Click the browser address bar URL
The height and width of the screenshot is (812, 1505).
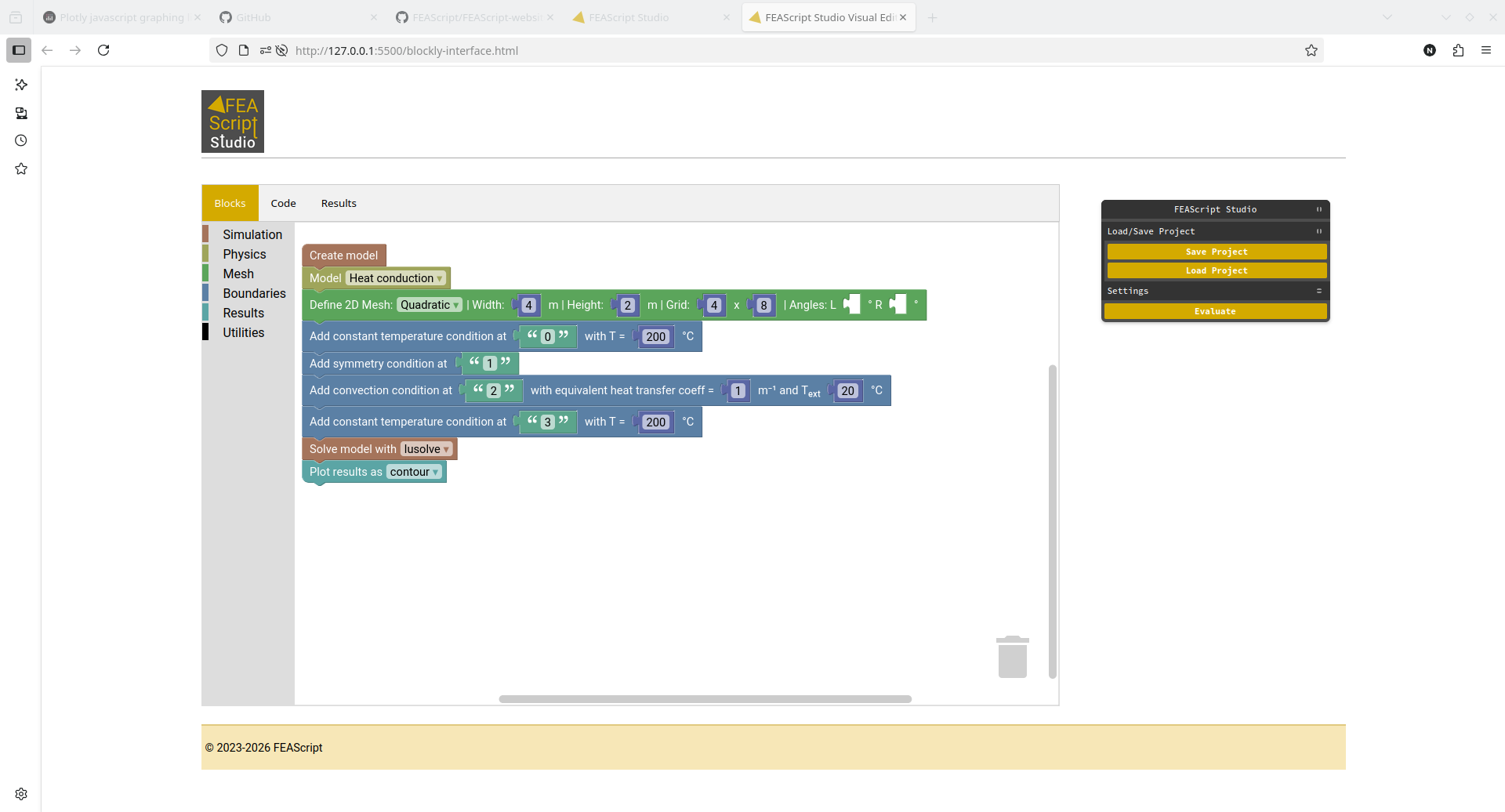point(407,51)
